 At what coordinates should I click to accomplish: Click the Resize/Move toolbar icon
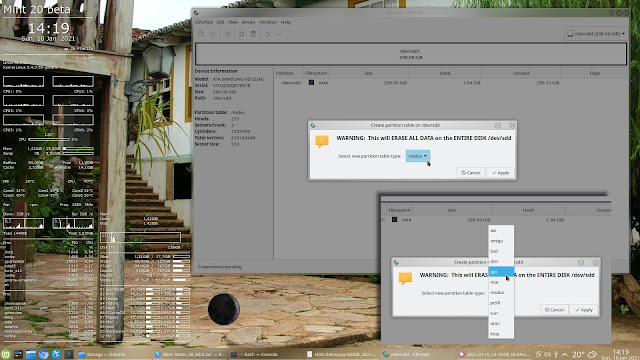click(227, 34)
